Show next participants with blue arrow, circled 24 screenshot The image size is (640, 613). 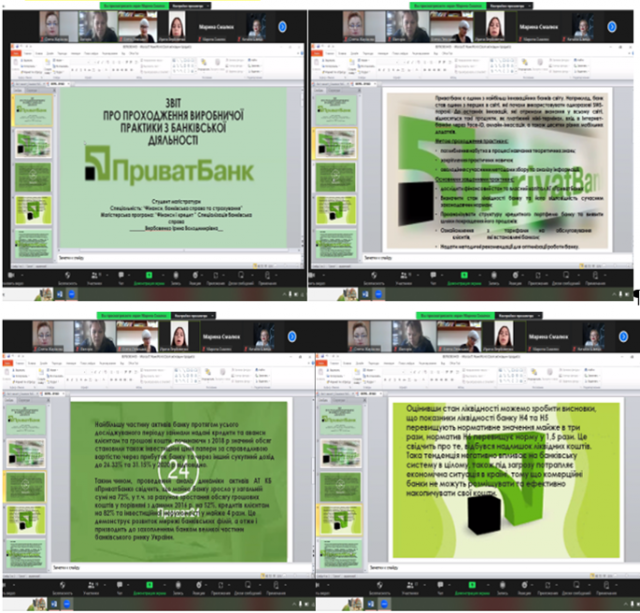tap(292, 337)
